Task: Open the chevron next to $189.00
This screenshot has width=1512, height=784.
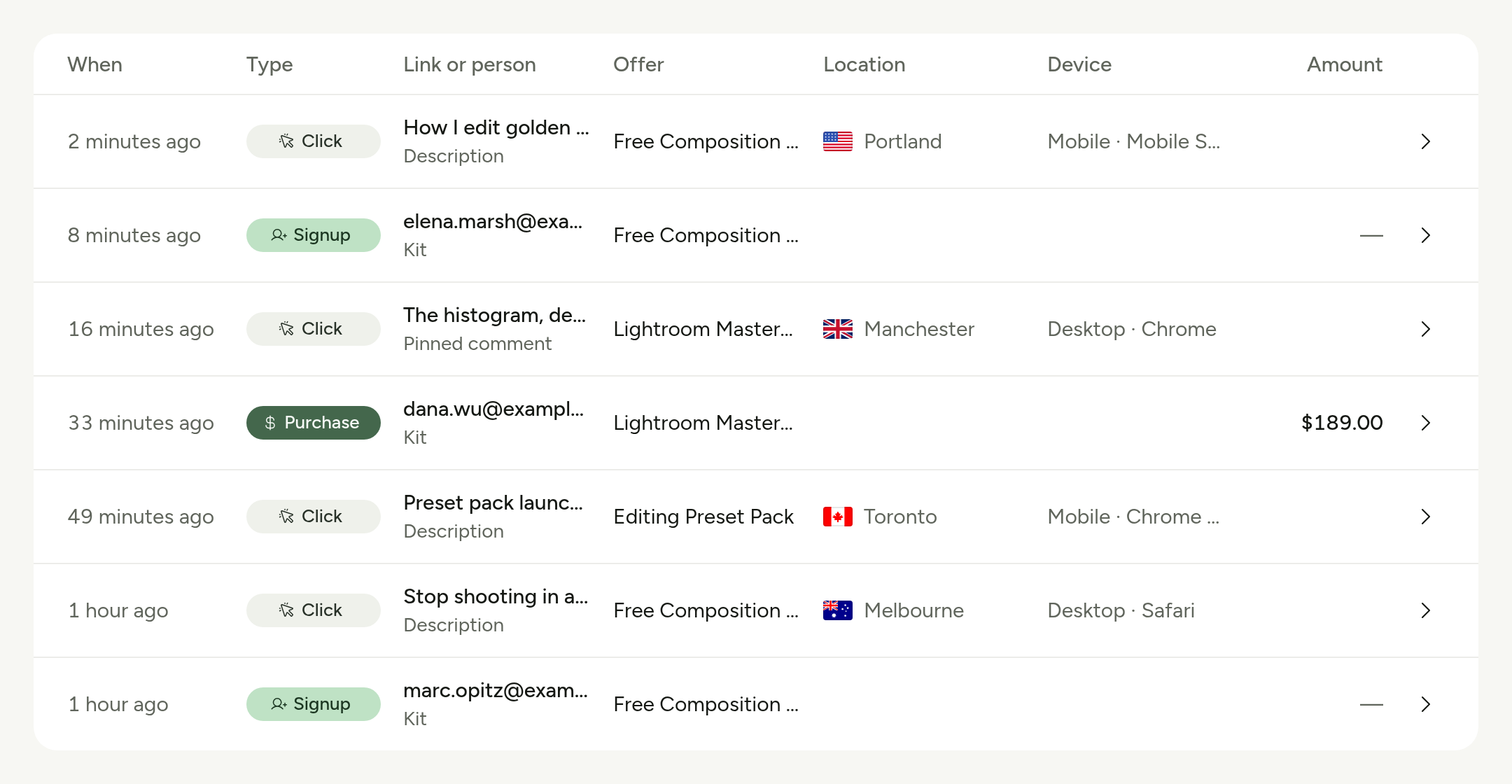Action: (1425, 423)
